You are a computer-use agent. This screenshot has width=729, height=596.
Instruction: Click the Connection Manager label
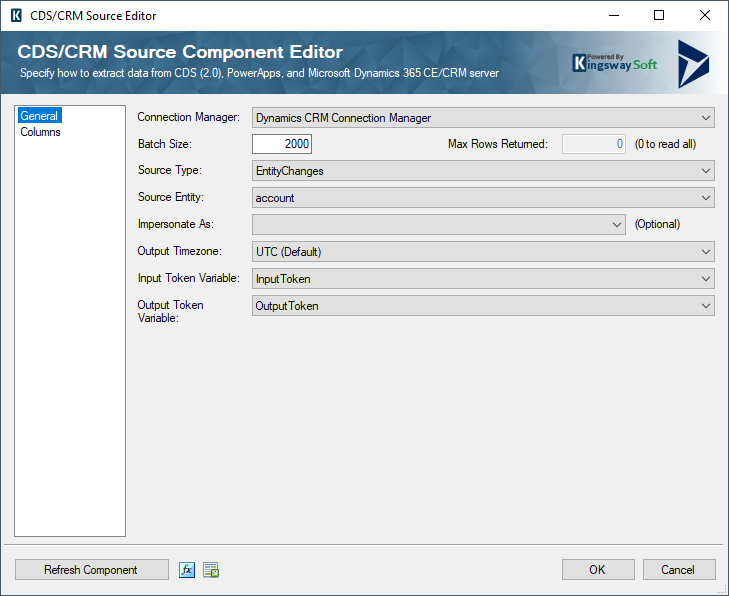click(188, 117)
